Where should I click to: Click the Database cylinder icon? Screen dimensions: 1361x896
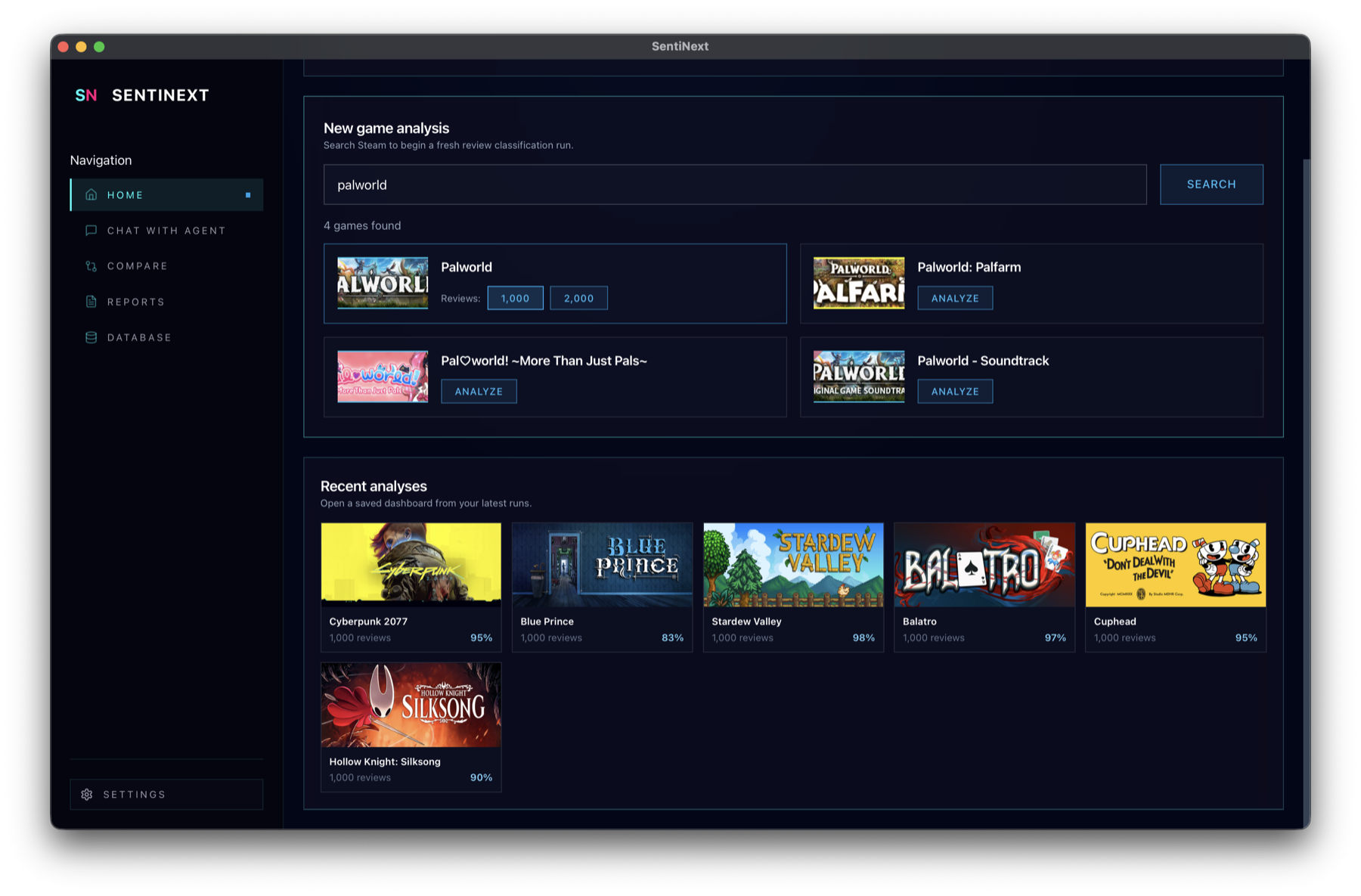[x=91, y=337]
